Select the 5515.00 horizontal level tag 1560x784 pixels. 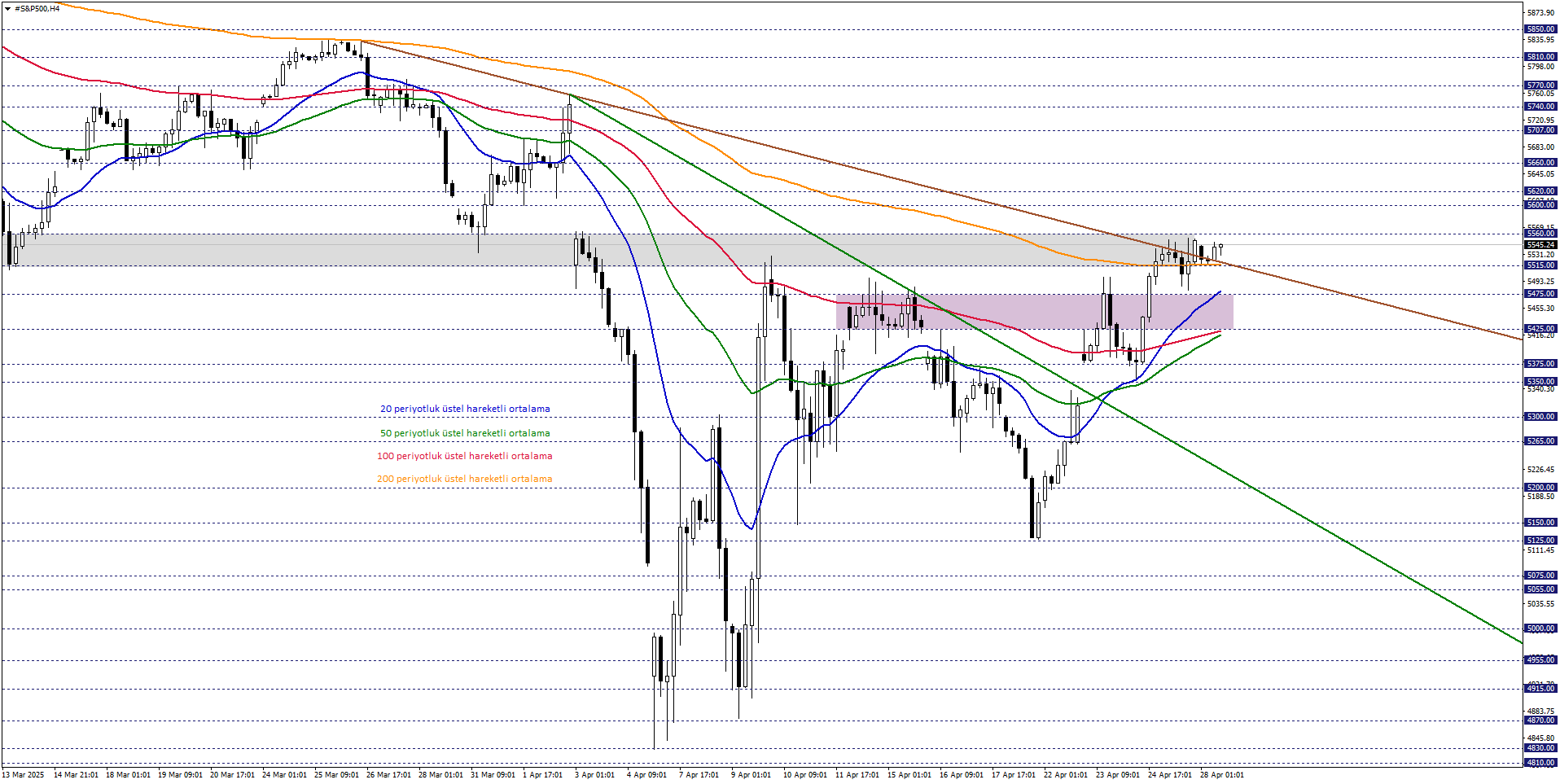pyautogui.click(x=1540, y=265)
